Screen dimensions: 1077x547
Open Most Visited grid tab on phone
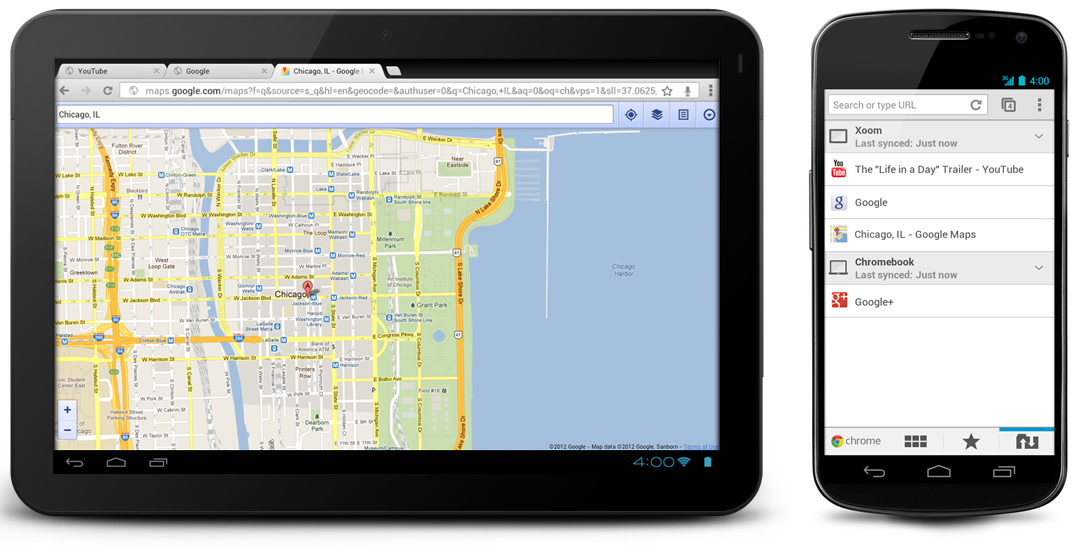[915, 441]
